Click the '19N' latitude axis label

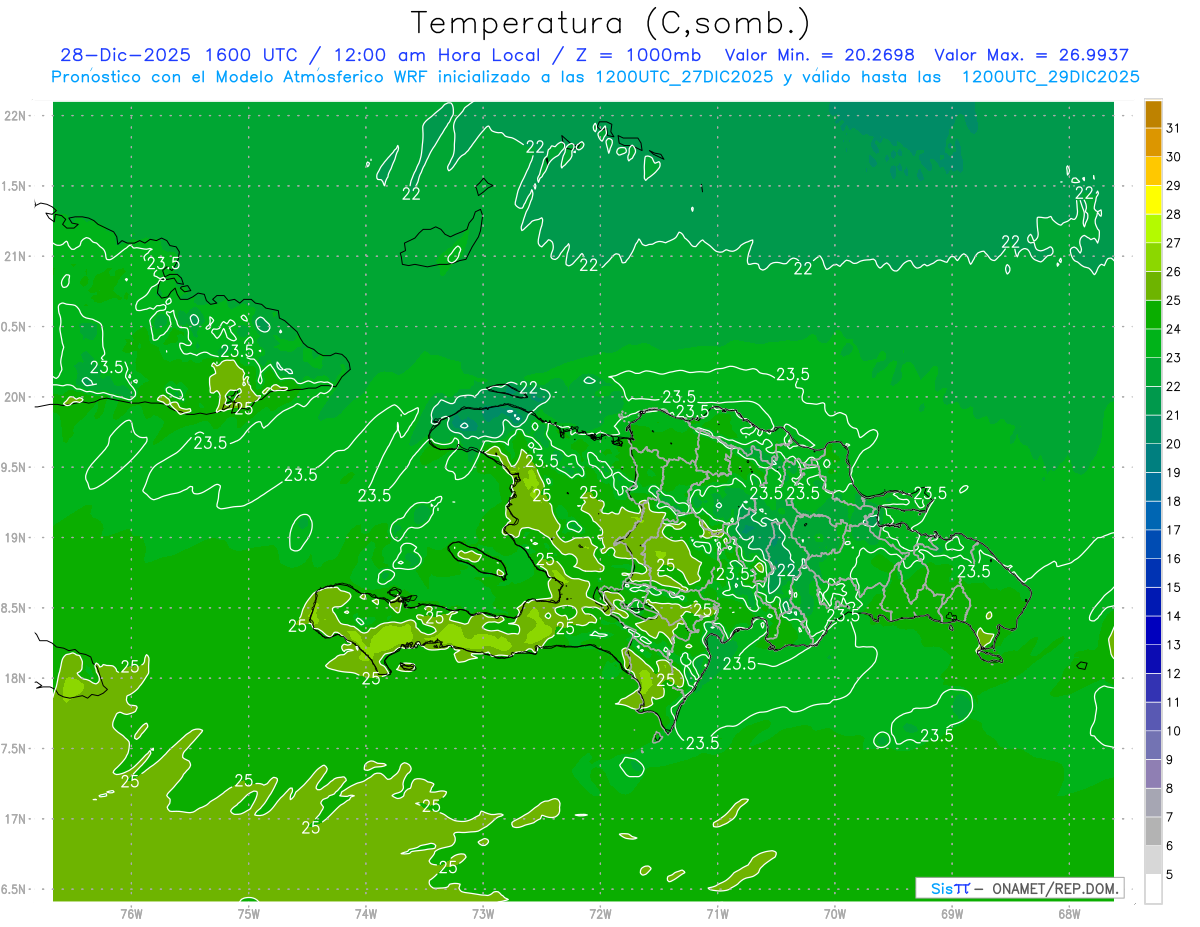pos(15,537)
